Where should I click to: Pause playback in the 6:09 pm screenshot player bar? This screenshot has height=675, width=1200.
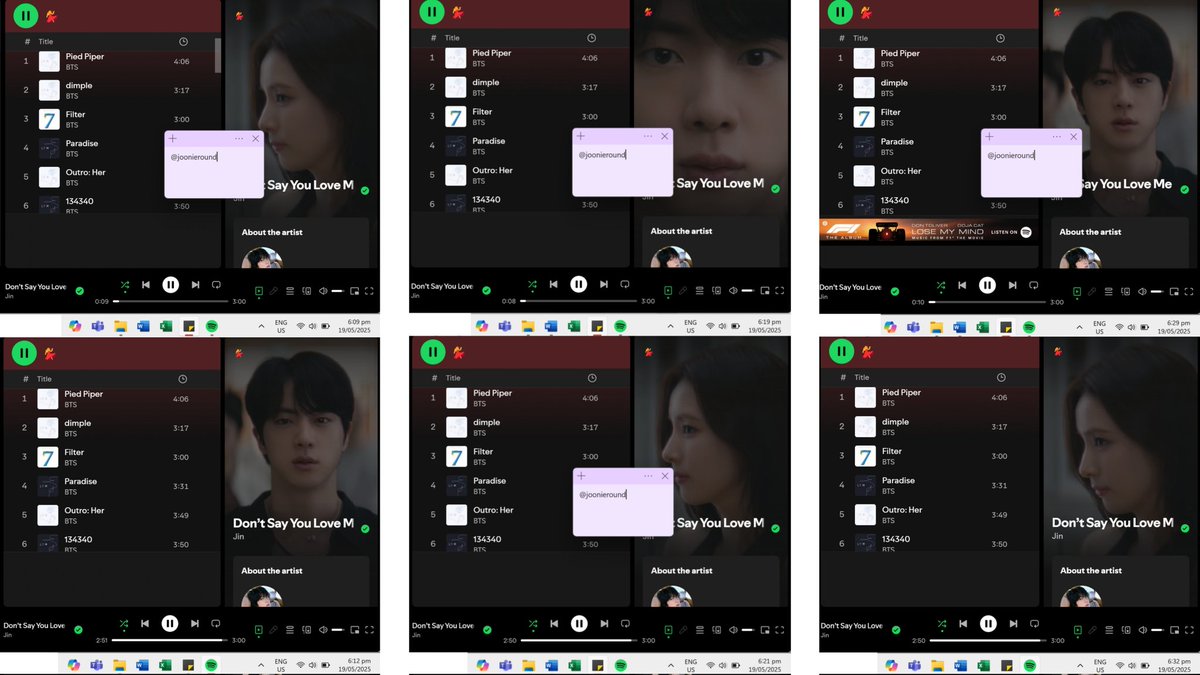point(170,285)
